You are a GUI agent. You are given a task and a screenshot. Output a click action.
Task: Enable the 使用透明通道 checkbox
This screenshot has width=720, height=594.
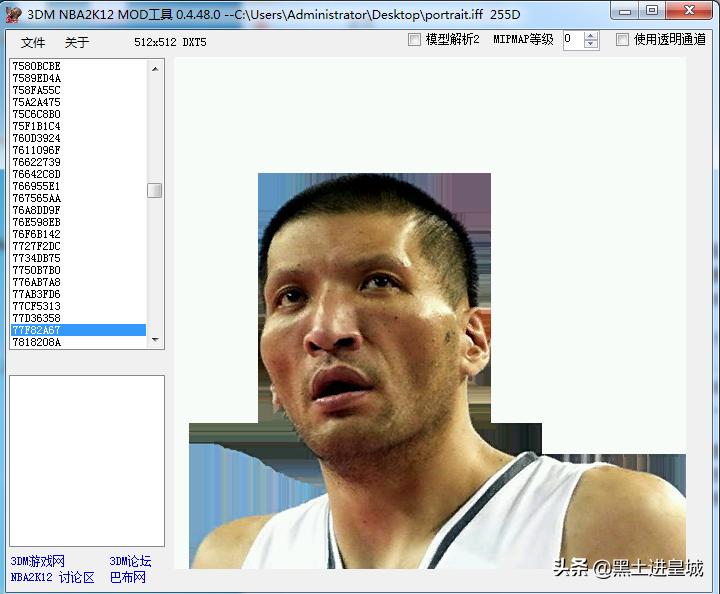[622, 40]
